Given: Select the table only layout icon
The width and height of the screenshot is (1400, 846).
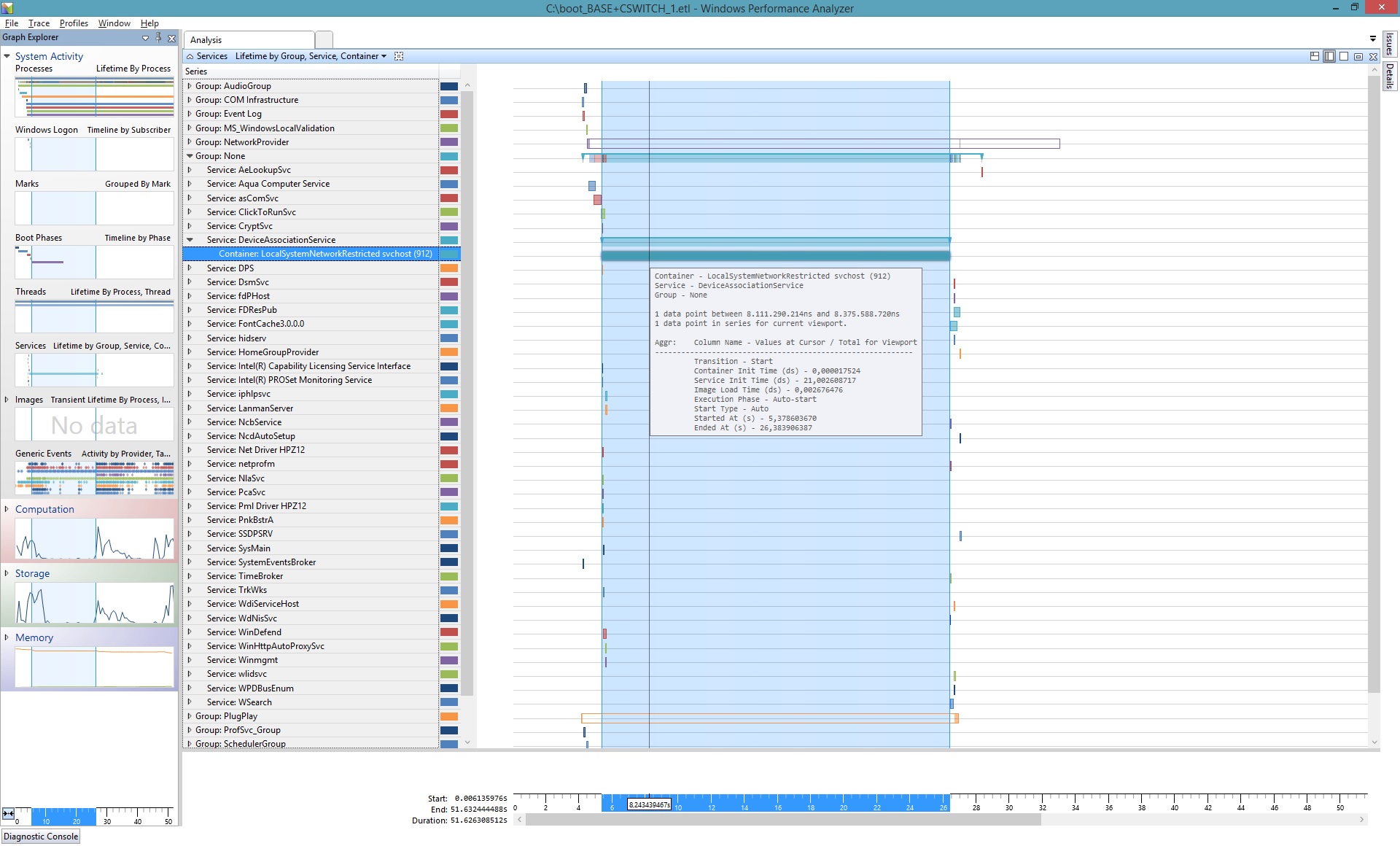Looking at the screenshot, I should [x=1344, y=56].
